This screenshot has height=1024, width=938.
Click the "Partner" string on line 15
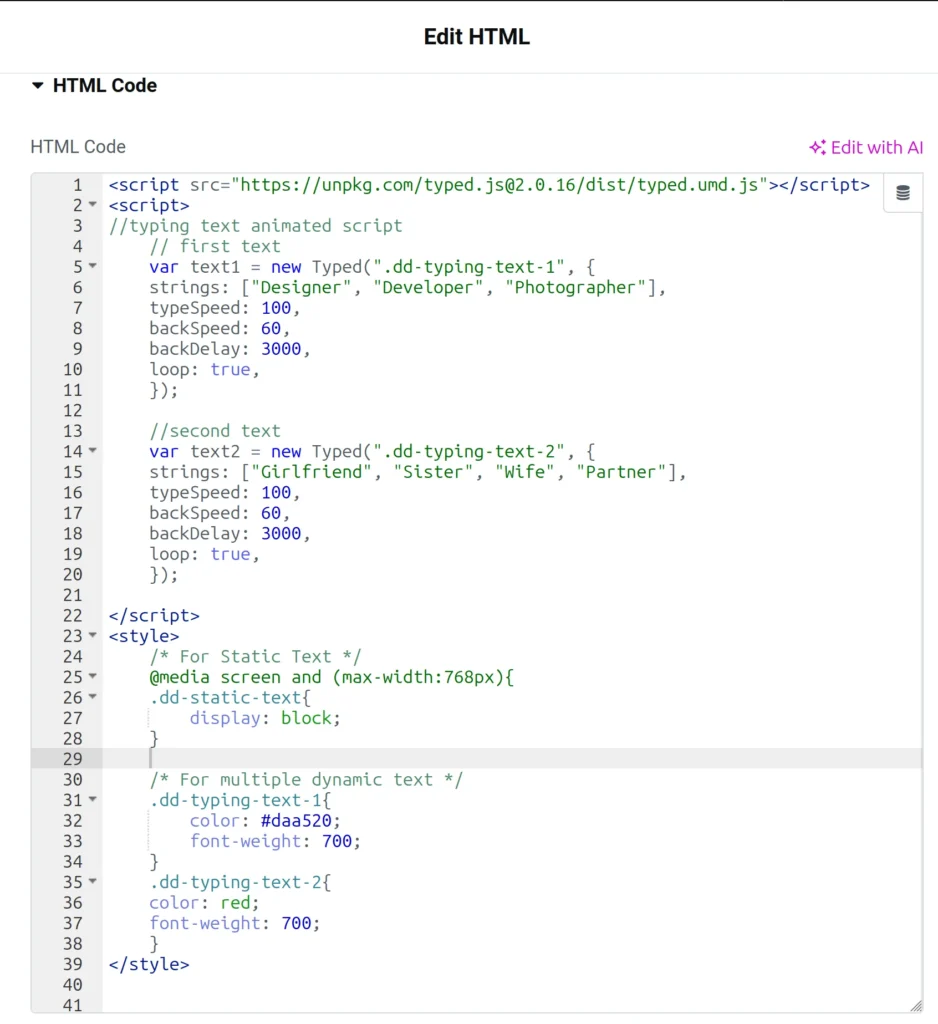click(621, 472)
